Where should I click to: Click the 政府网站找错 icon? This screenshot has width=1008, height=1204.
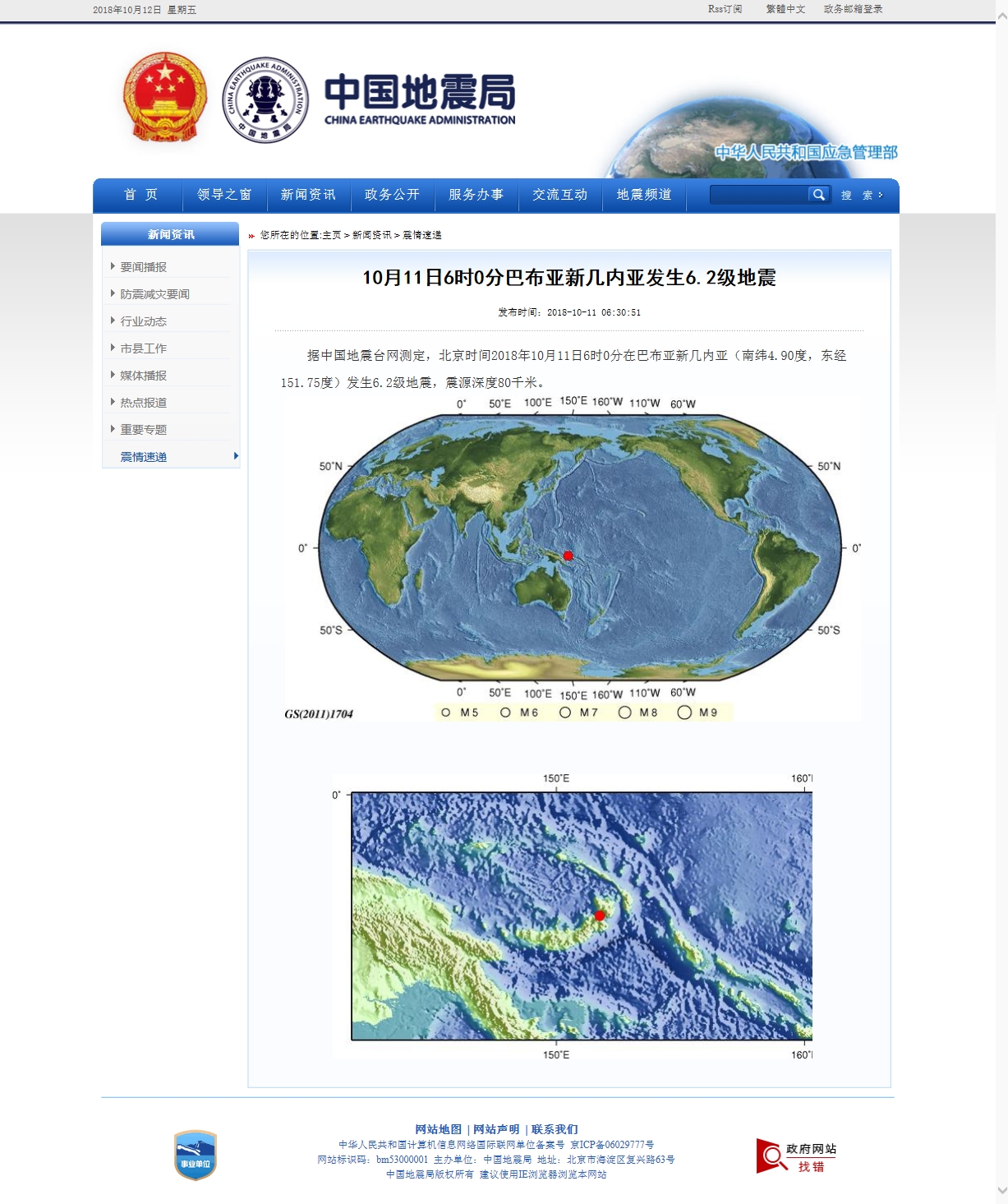(x=796, y=1156)
